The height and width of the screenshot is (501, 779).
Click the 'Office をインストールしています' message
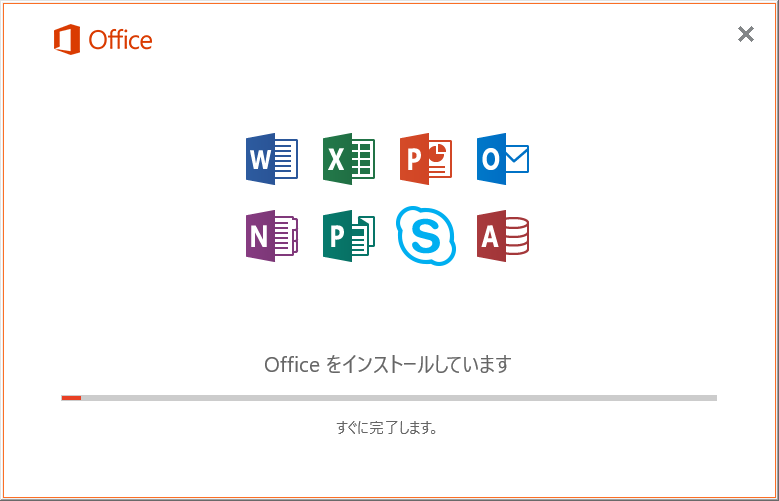coord(388,365)
